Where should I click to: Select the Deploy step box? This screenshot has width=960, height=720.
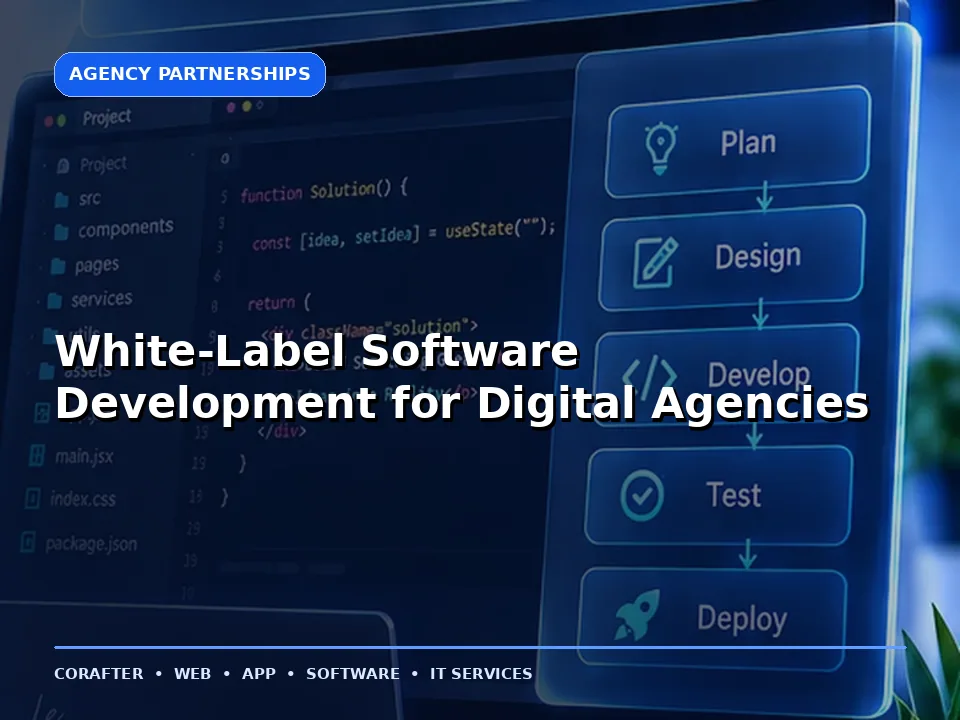pos(712,618)
